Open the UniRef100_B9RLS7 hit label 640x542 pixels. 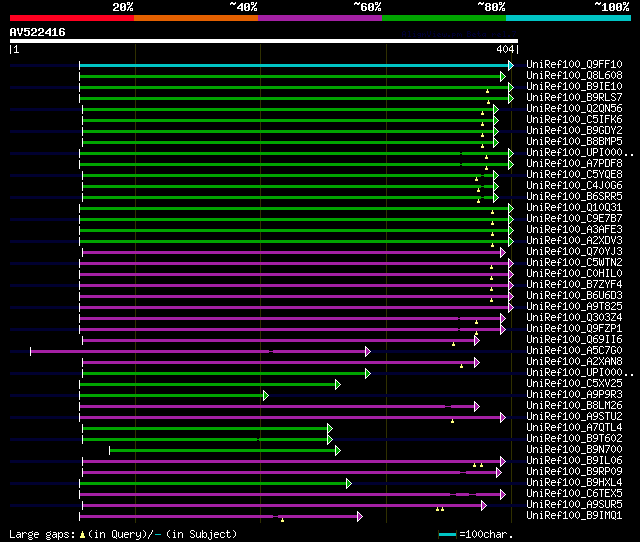[x=574, y=98]
